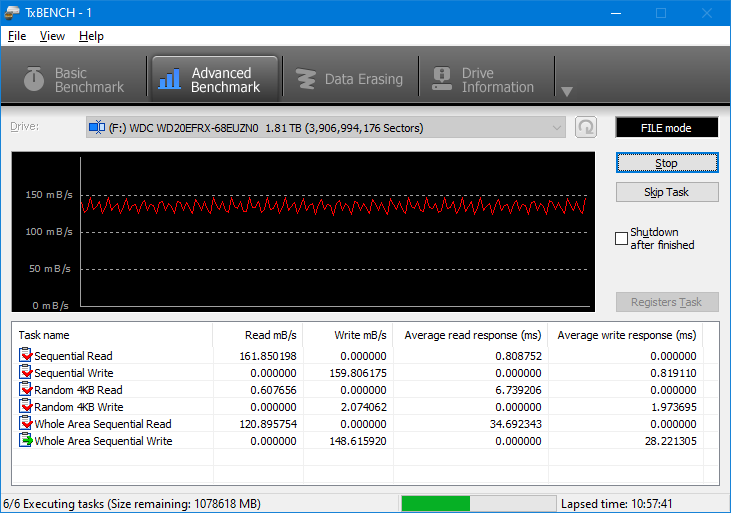This screenshot has height=513, width=731.
Task: Click the refresh drive list icon
Action: 586,127
